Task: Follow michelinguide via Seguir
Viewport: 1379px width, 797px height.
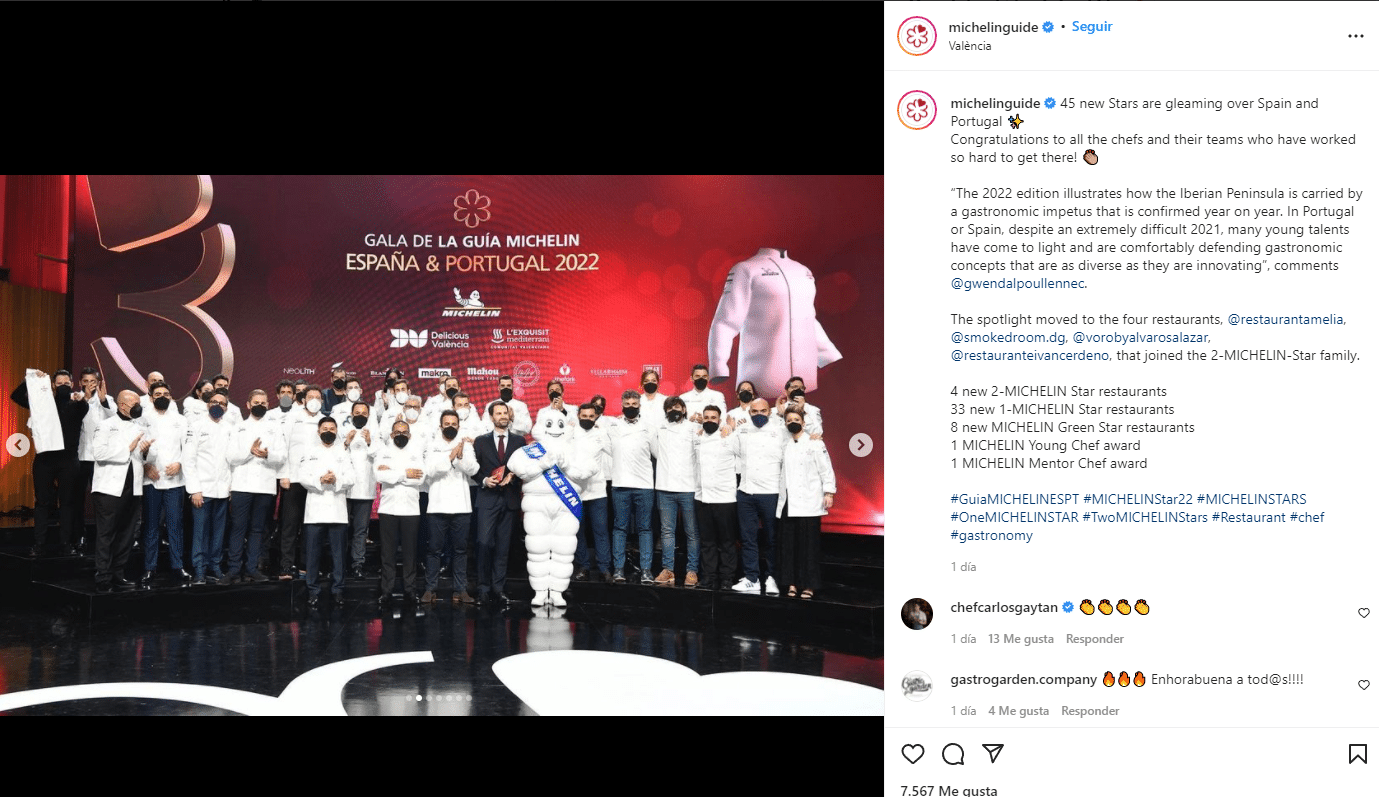Action: [1092, 27]
